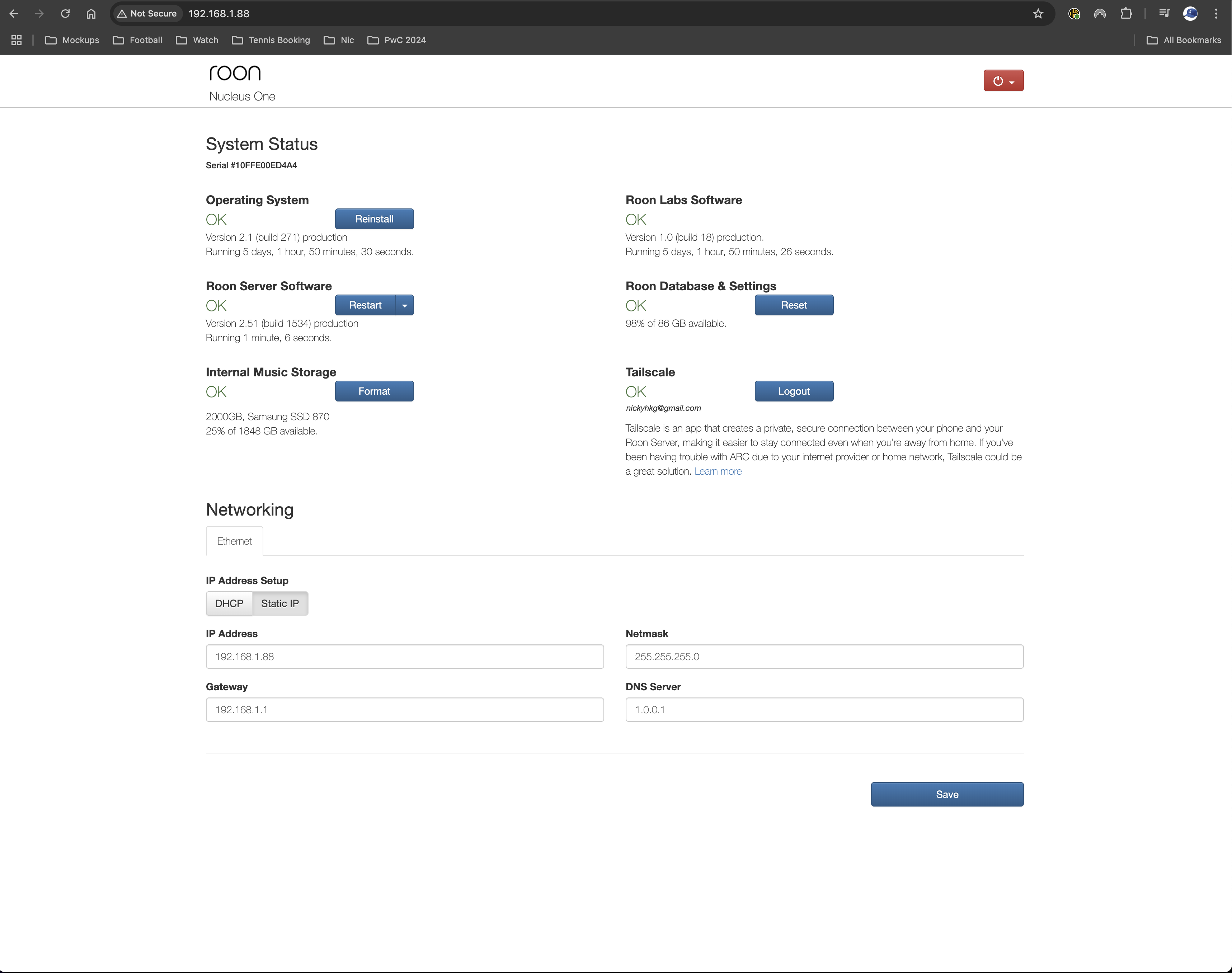Viewport: 1232px width, 973px height.
Task: Open the Watch bookmark folder
Action: coord(197,40)
